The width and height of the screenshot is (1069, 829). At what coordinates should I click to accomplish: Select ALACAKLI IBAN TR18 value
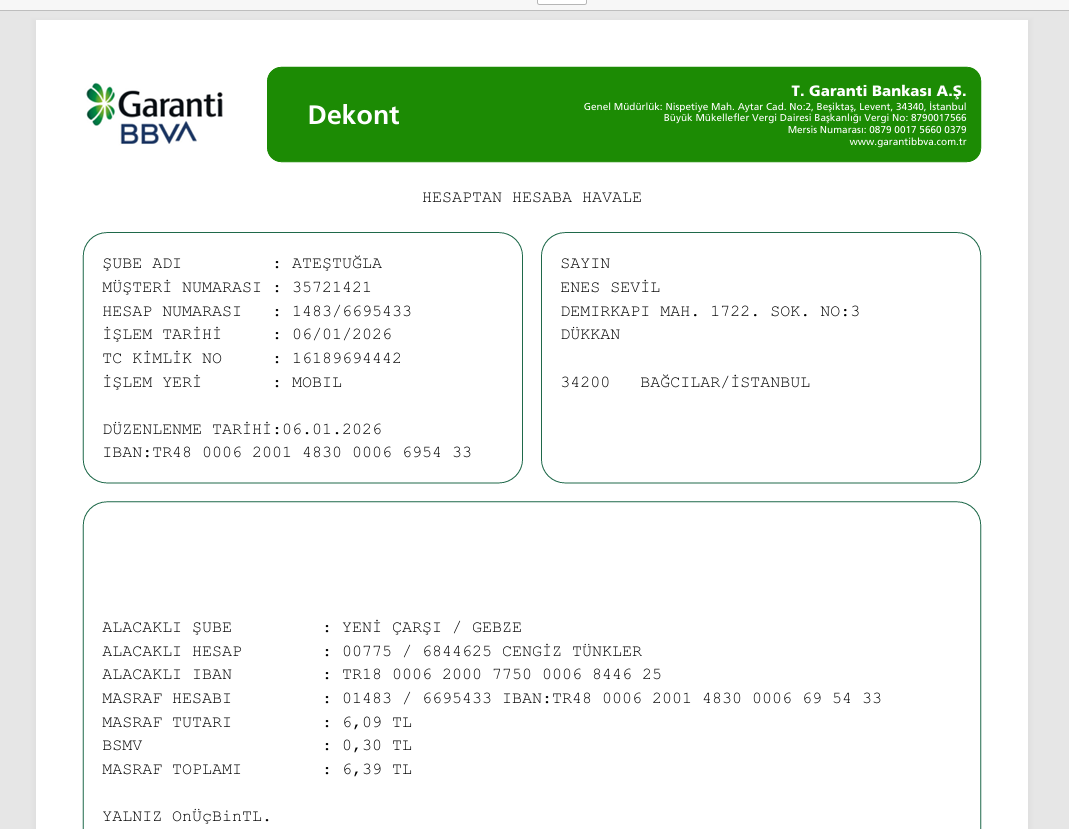pyautogui.click(x=502, y=675)
